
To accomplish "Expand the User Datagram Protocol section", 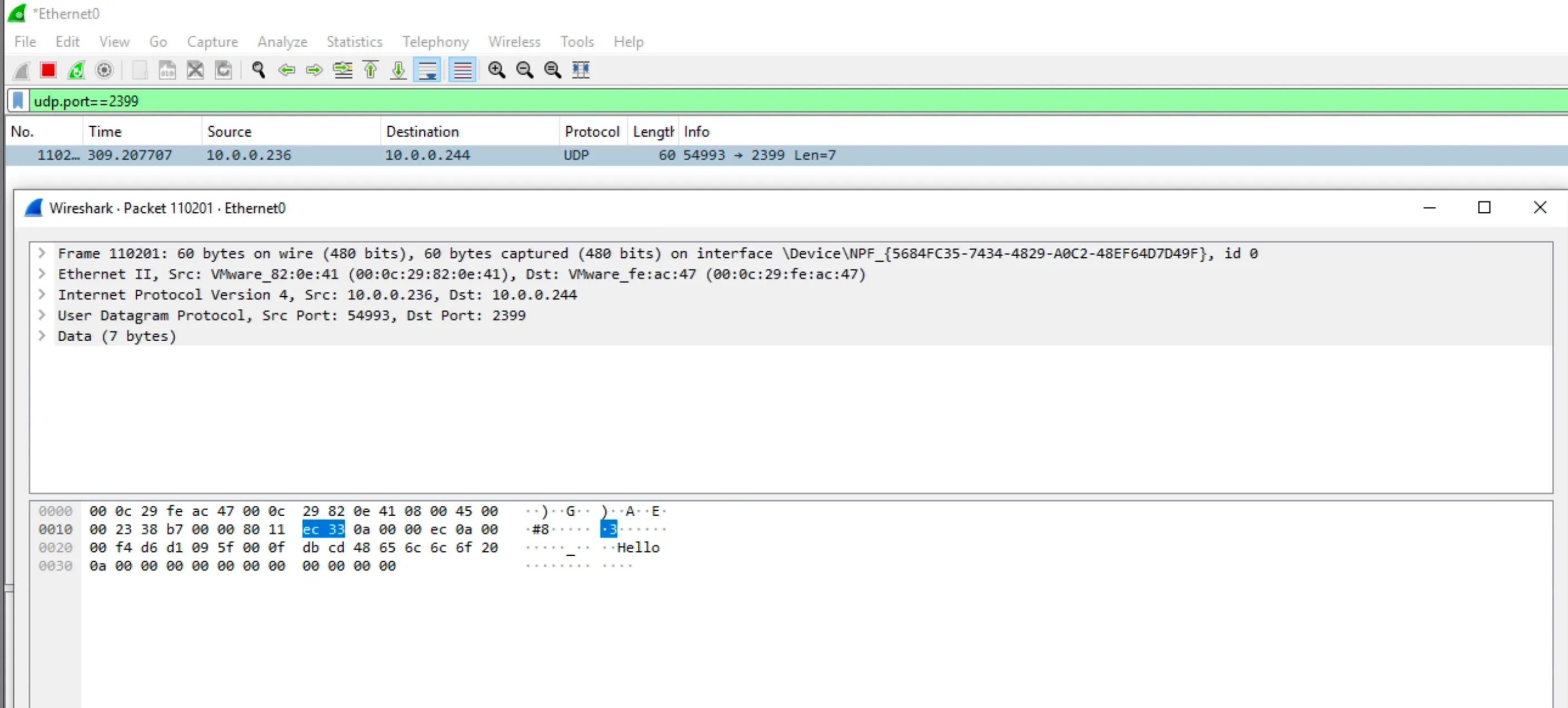I will 42,315.
